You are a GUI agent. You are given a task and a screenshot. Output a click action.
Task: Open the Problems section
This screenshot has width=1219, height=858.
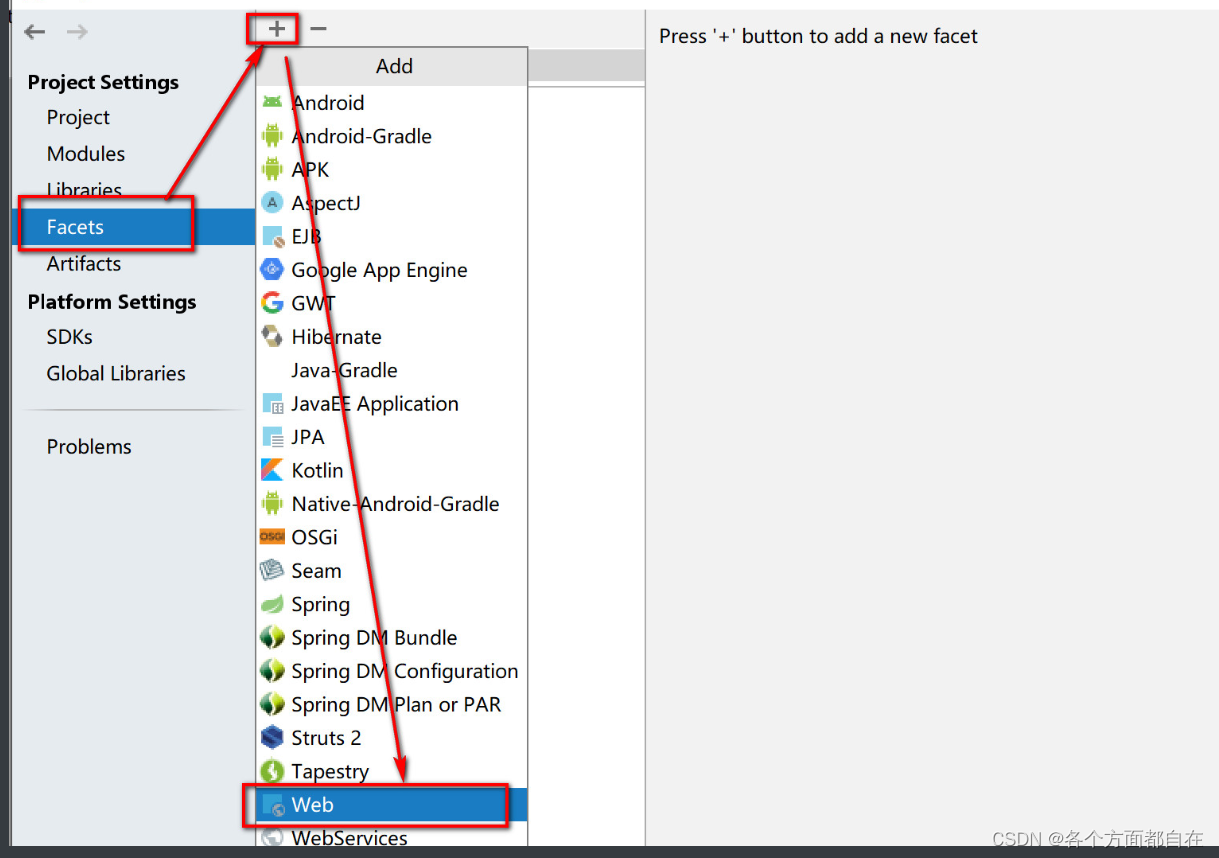click(89, 447)
